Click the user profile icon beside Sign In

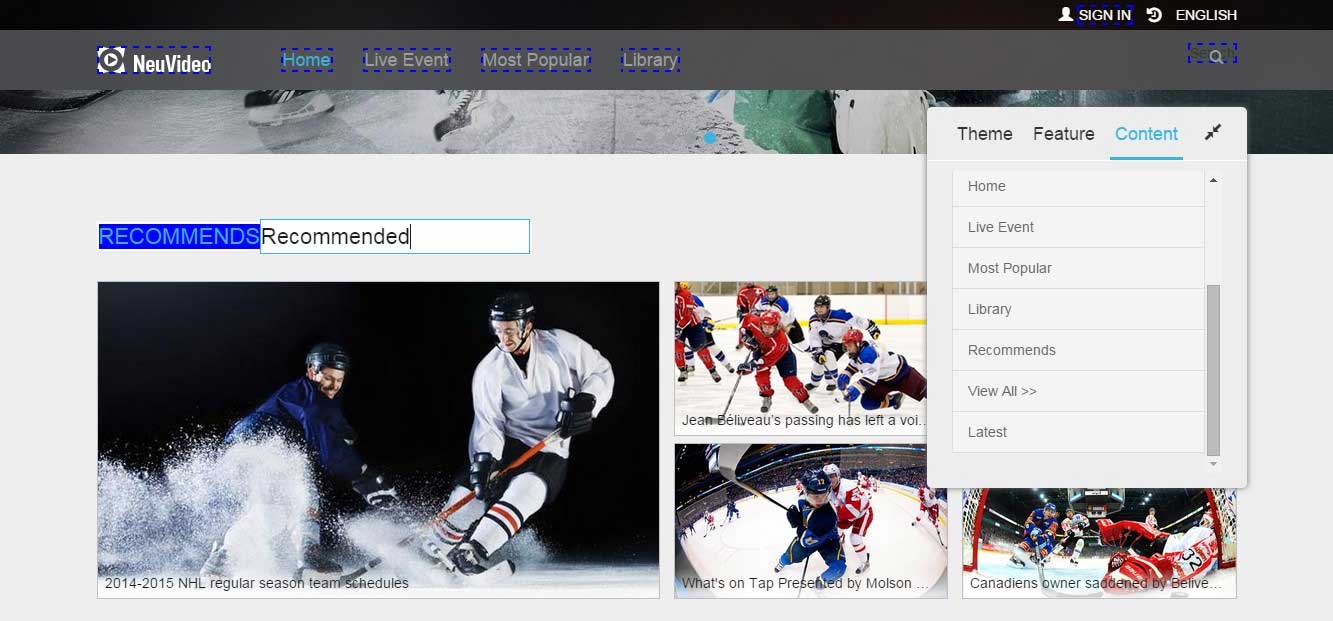[1066, 15]
